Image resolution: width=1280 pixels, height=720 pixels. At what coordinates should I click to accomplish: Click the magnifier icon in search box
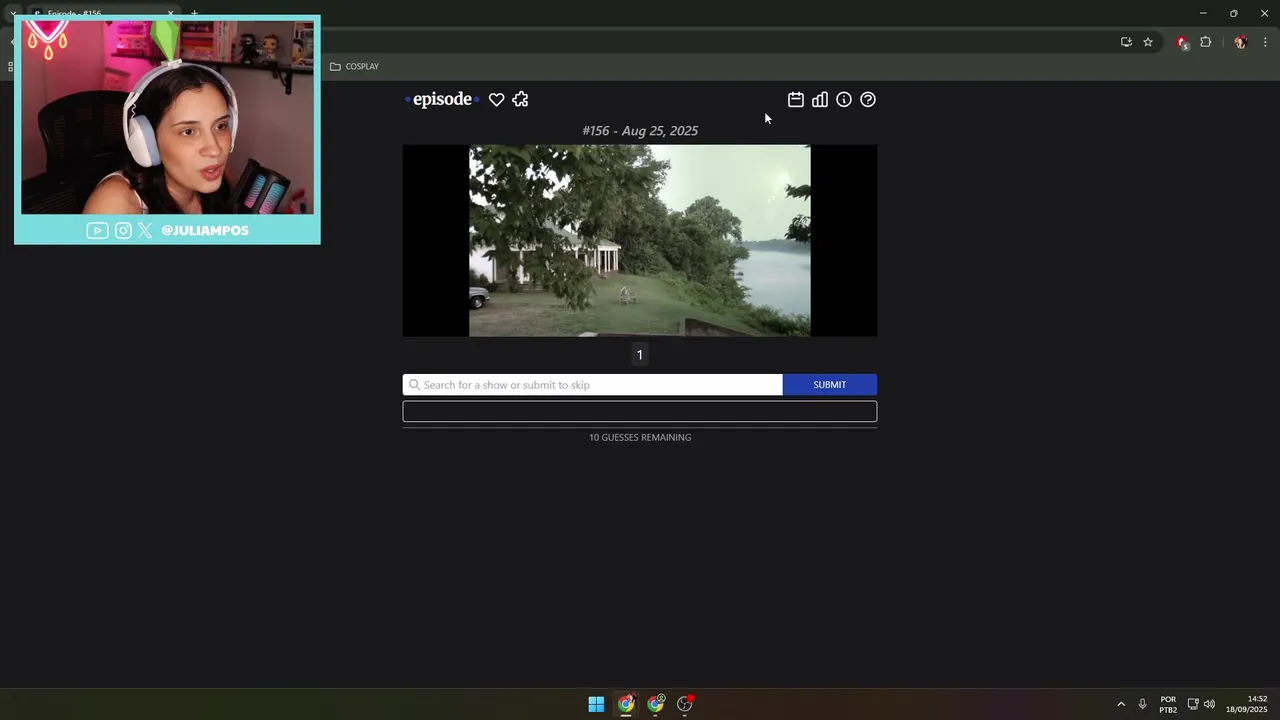414,385
